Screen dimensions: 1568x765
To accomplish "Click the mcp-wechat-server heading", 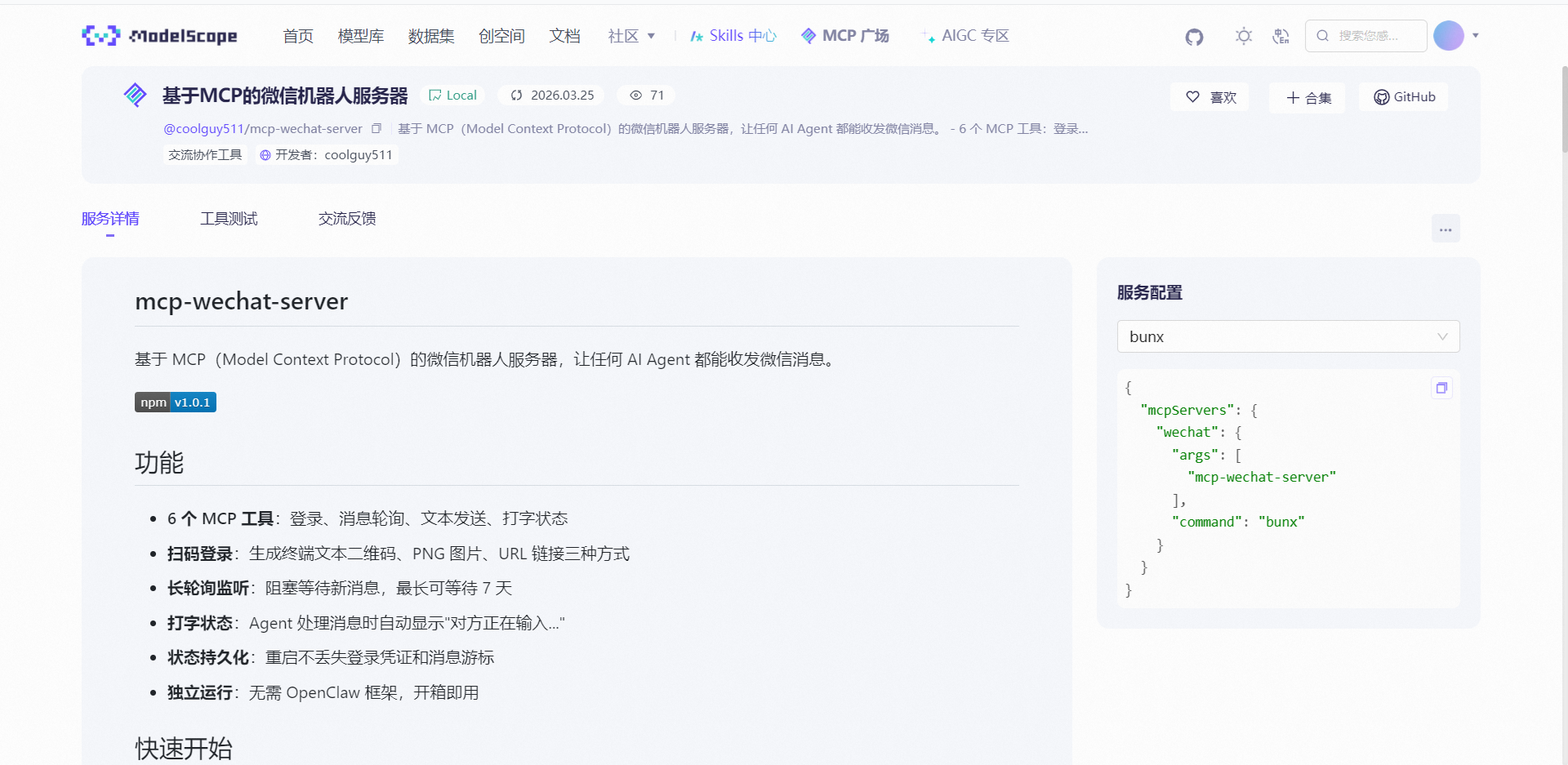I will coord(242,301).
